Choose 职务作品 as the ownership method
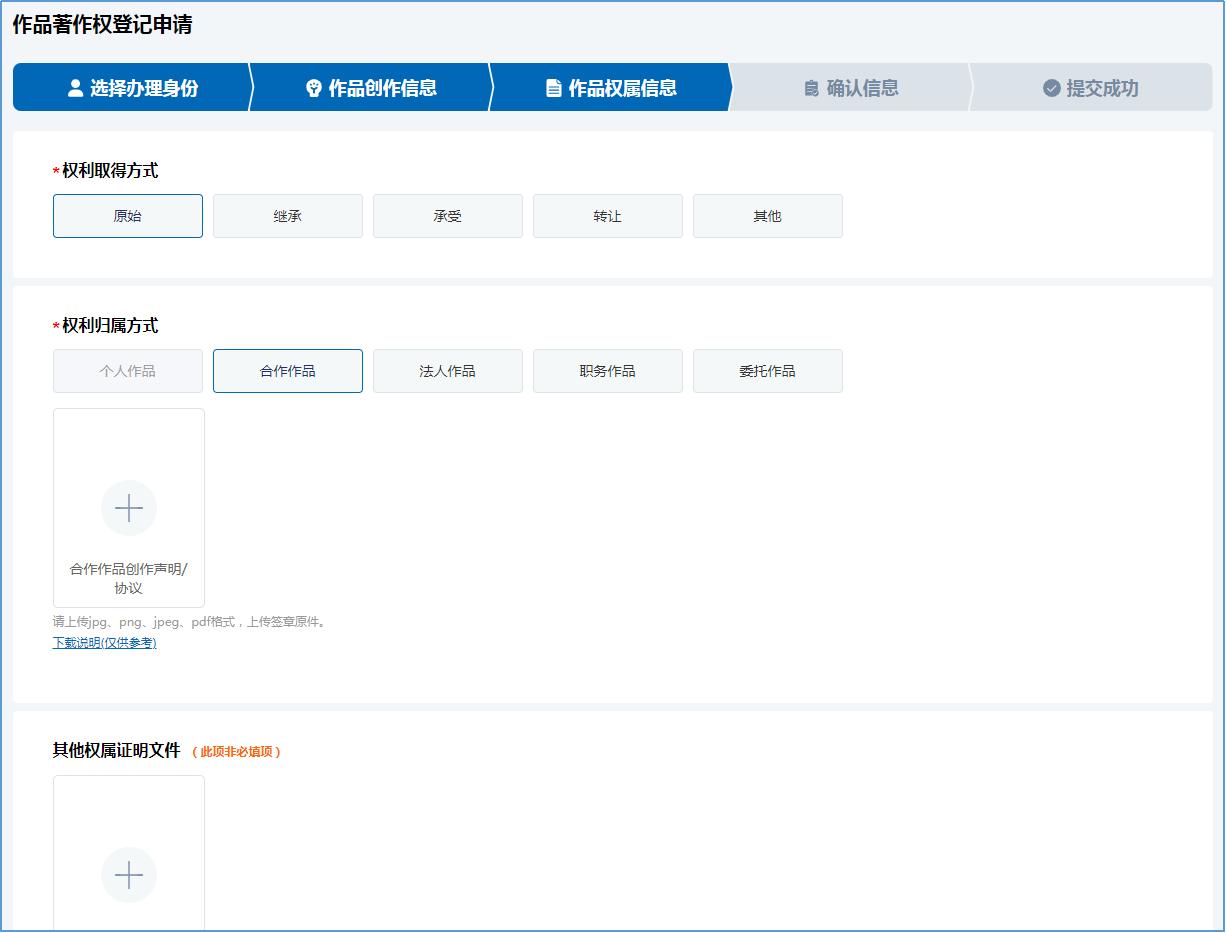 click(x=607, y=371)
